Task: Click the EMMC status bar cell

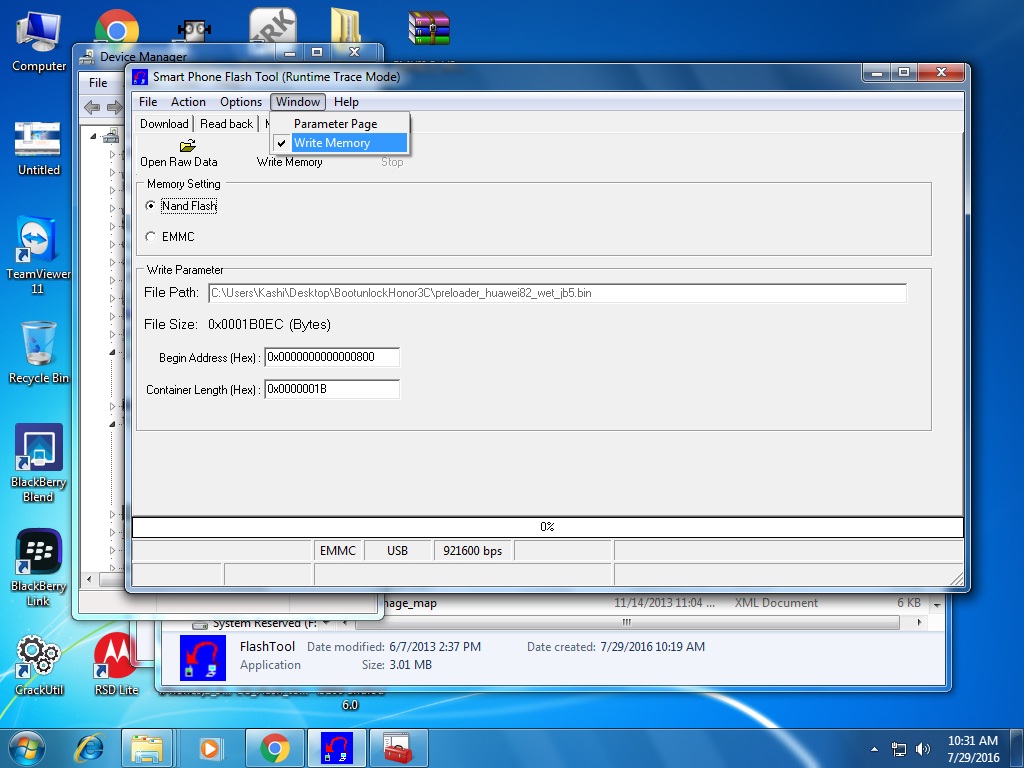Action: (x=338, y=551)
